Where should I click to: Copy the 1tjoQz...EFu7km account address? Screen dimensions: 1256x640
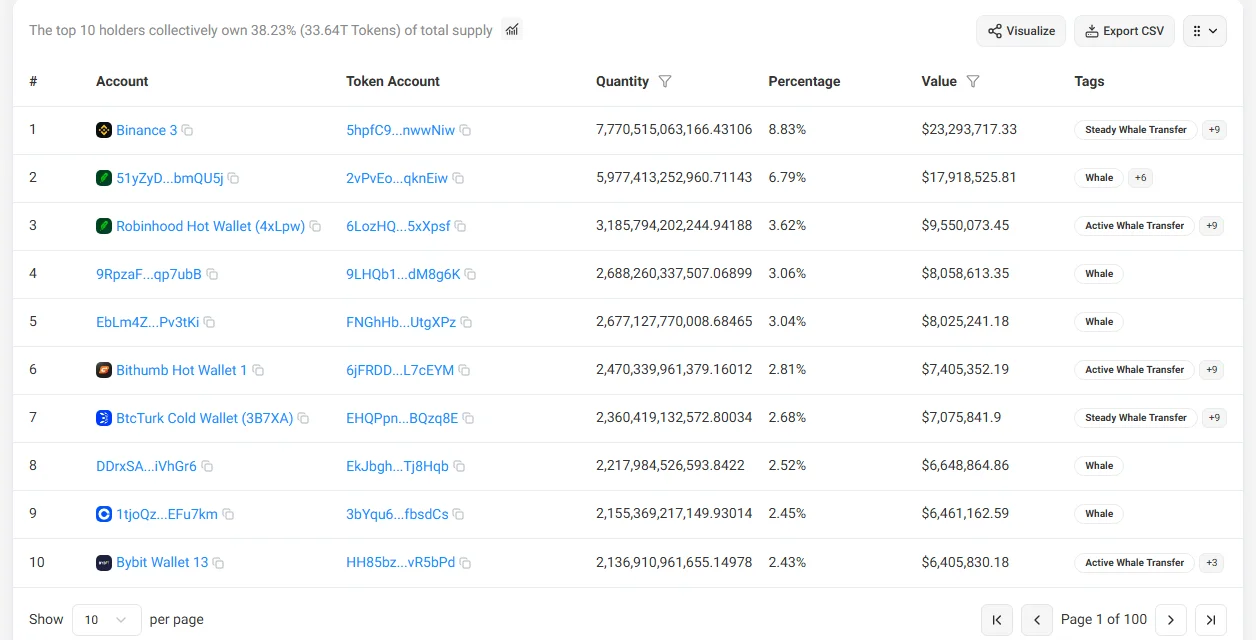[228, 514]
